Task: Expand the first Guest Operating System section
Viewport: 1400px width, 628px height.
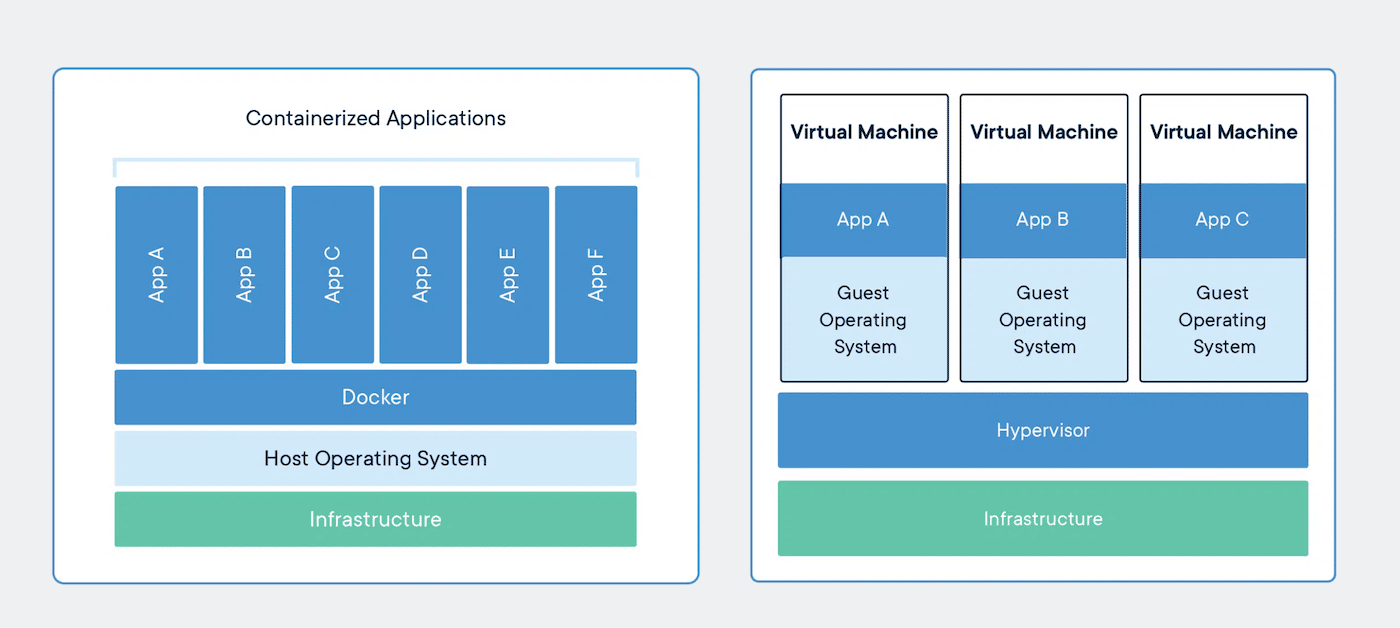Action: pos(863,320)
